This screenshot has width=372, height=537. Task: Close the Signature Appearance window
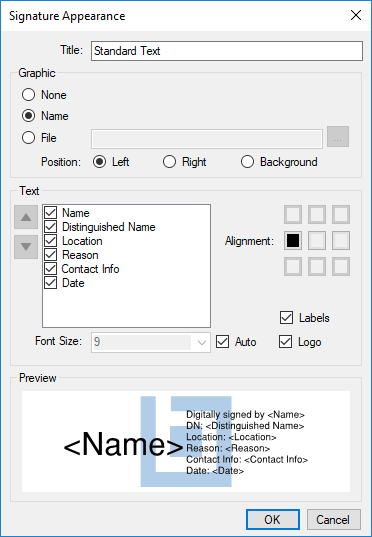[356, 15]
